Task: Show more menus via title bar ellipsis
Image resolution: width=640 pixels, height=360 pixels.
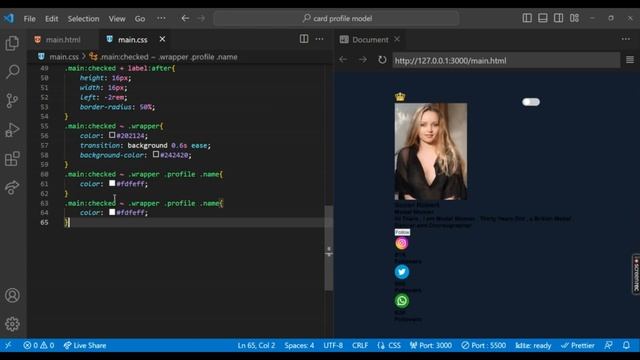Action: 161,18
